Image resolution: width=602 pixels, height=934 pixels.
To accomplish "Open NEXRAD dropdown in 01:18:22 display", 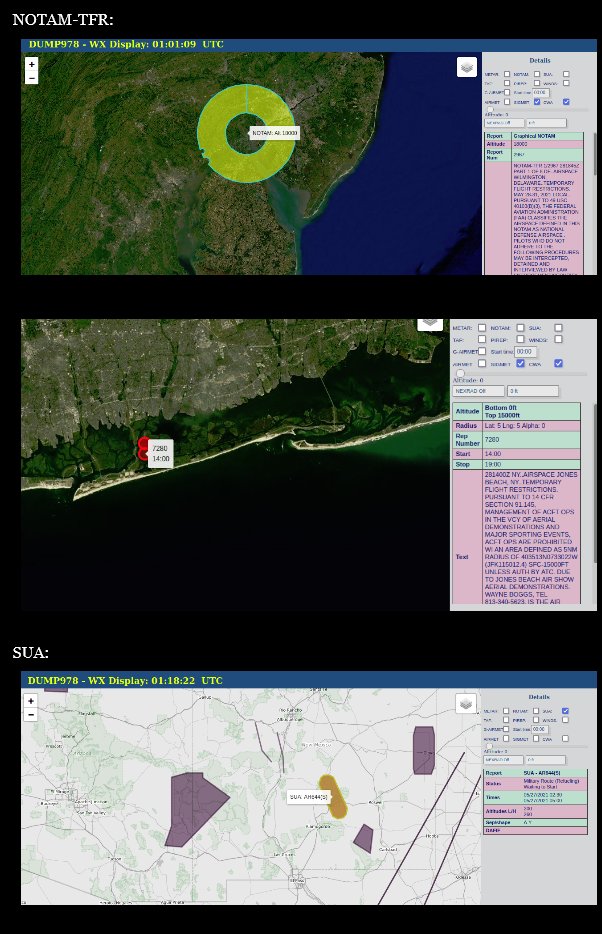I will click(x=504, y=759).
